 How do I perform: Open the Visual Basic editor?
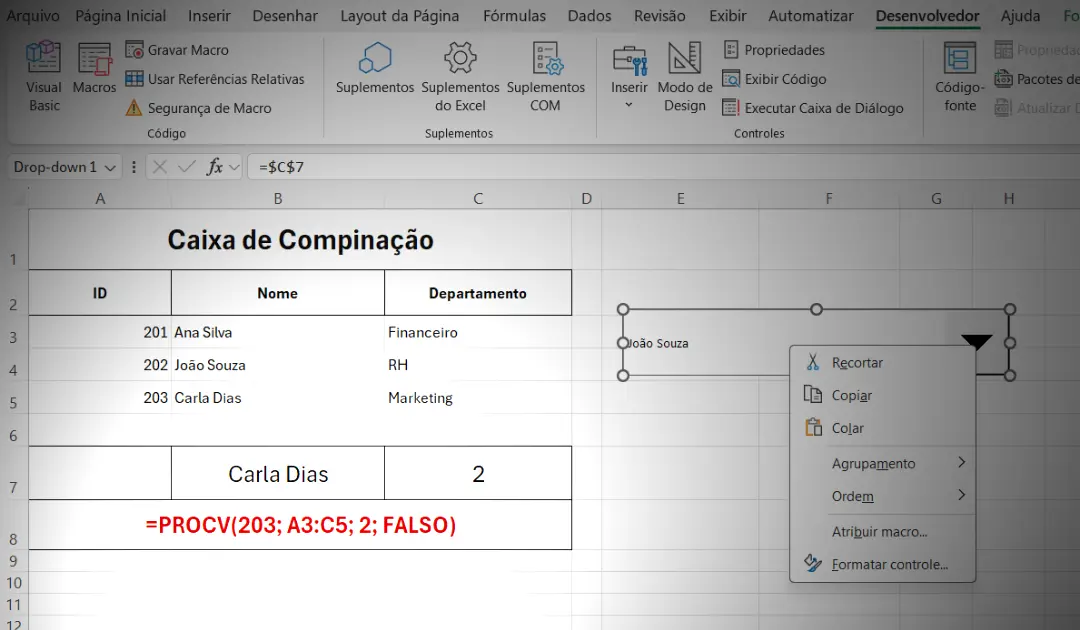pyautogui.click(x=42, y=80)
